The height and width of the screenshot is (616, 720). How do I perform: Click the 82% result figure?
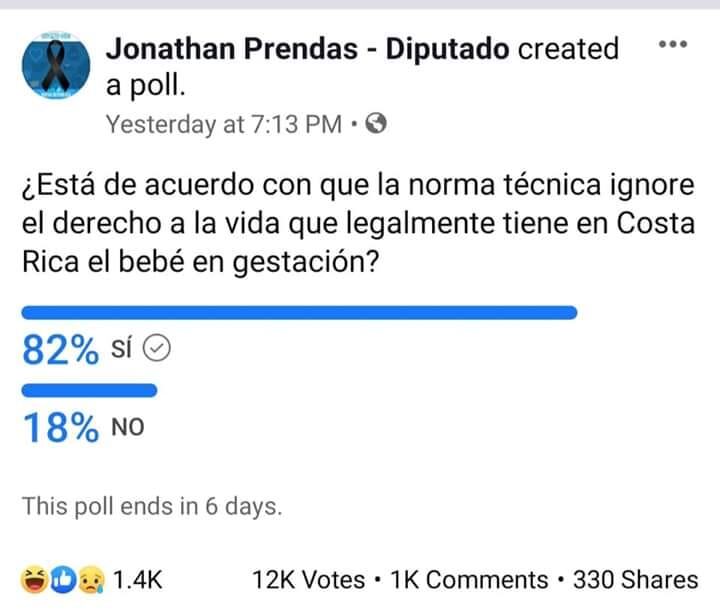point(60,350)
